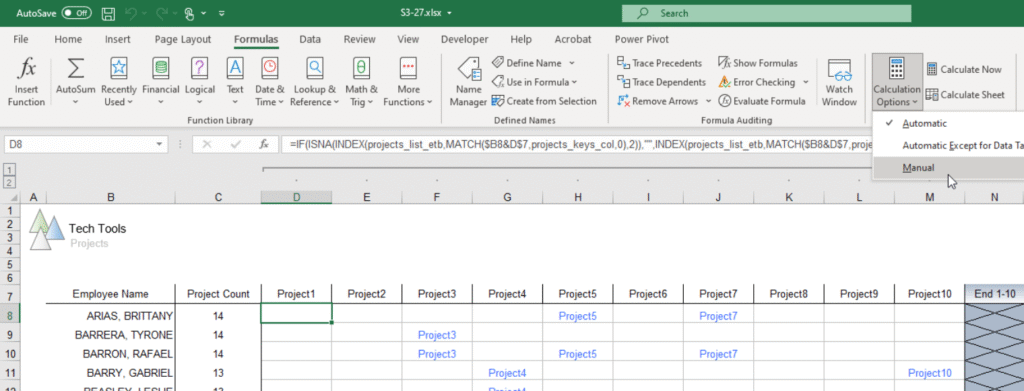Click in the formula bar
Image resolution: width=1024 pixels, height=391 pixels.
[578, 144]
